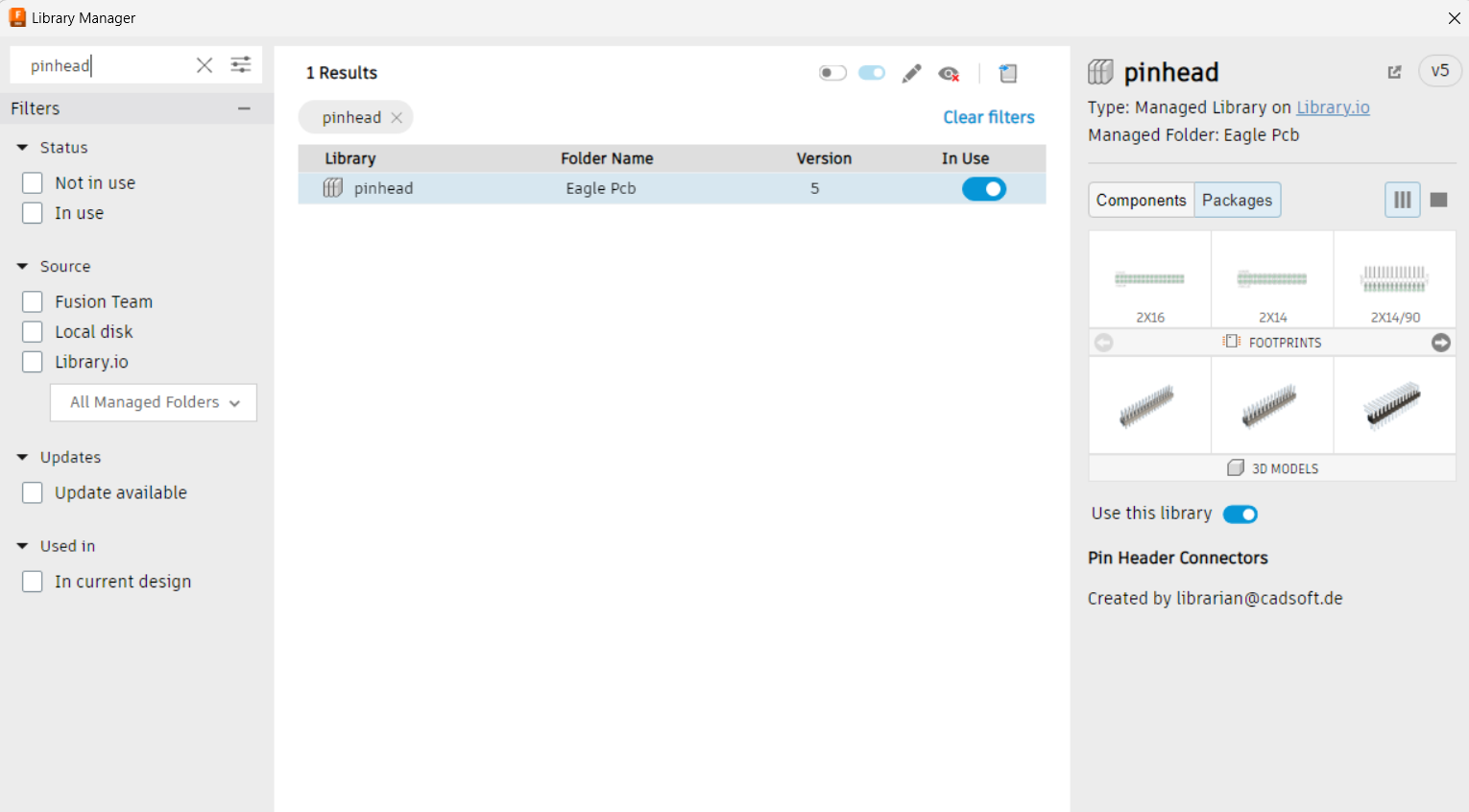Go to next footprints with right arrow
Image resolution: width=1469 pixels, height=812 pixels.
pyautogui.click(x=1440, y=343)
